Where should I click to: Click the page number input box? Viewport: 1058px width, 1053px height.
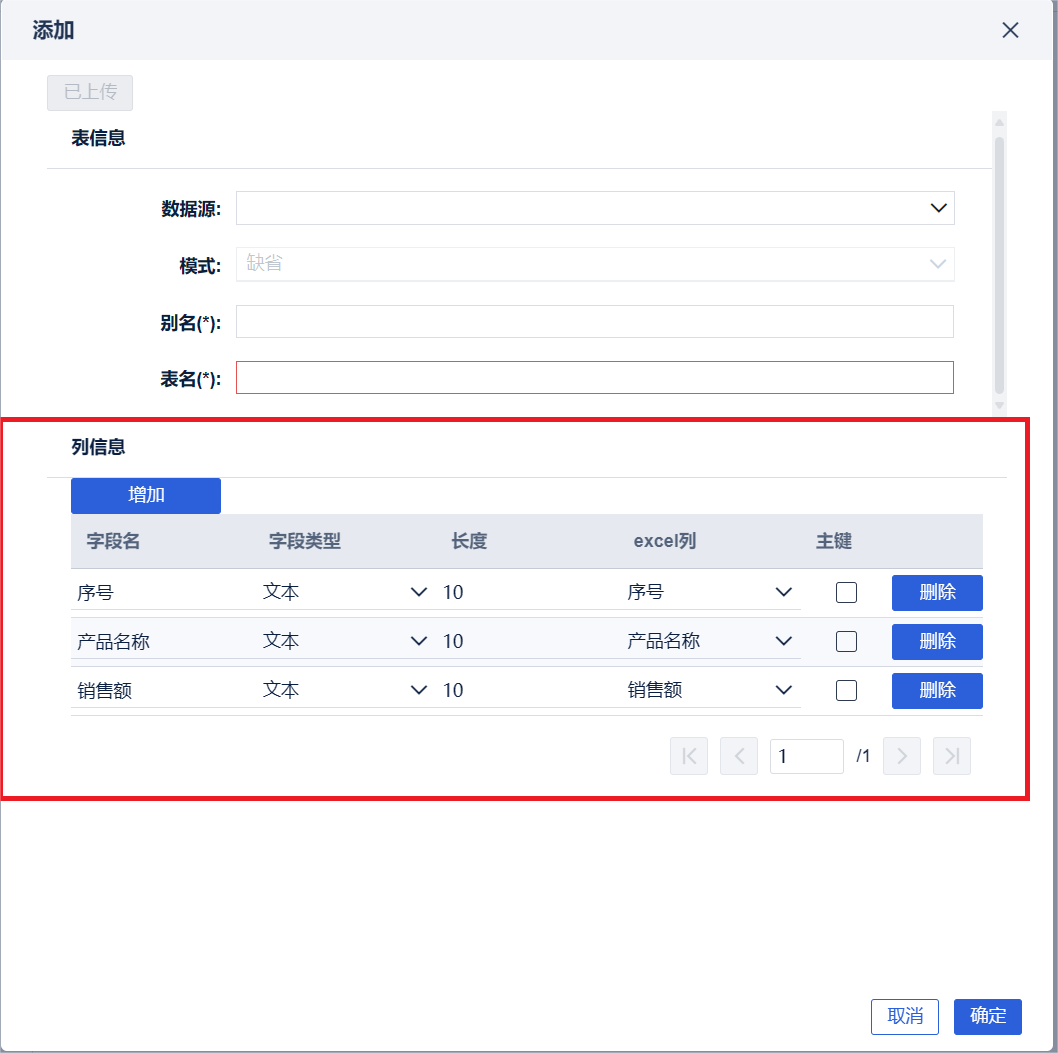pyautogui.click(x=806, y=756)
